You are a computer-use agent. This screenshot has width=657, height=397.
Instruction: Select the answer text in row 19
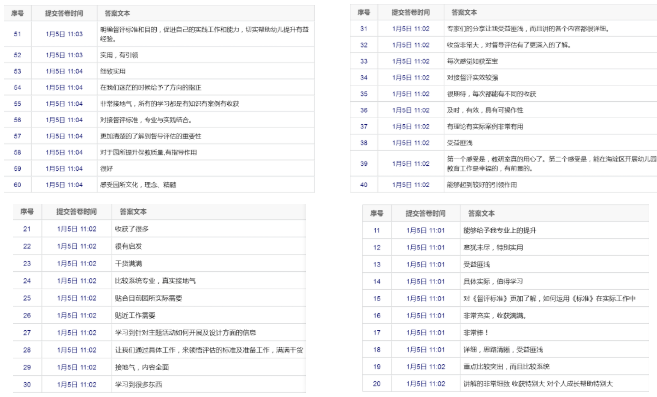(x=506, y=367)
